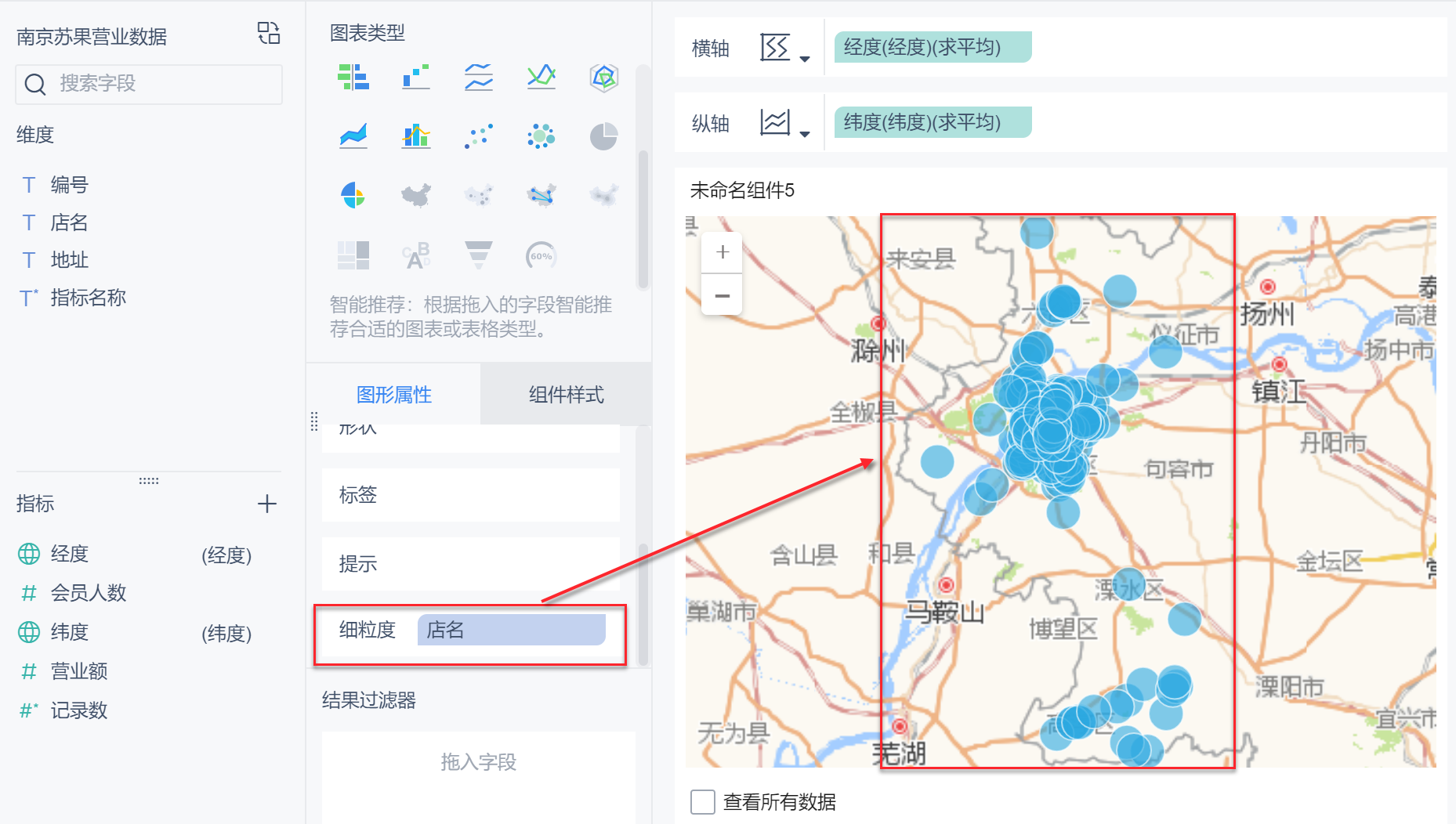Viewport: 1456px width, 824px height.
Task: Open the 纵轴 axis type dropdown
Action: [784, 124]
